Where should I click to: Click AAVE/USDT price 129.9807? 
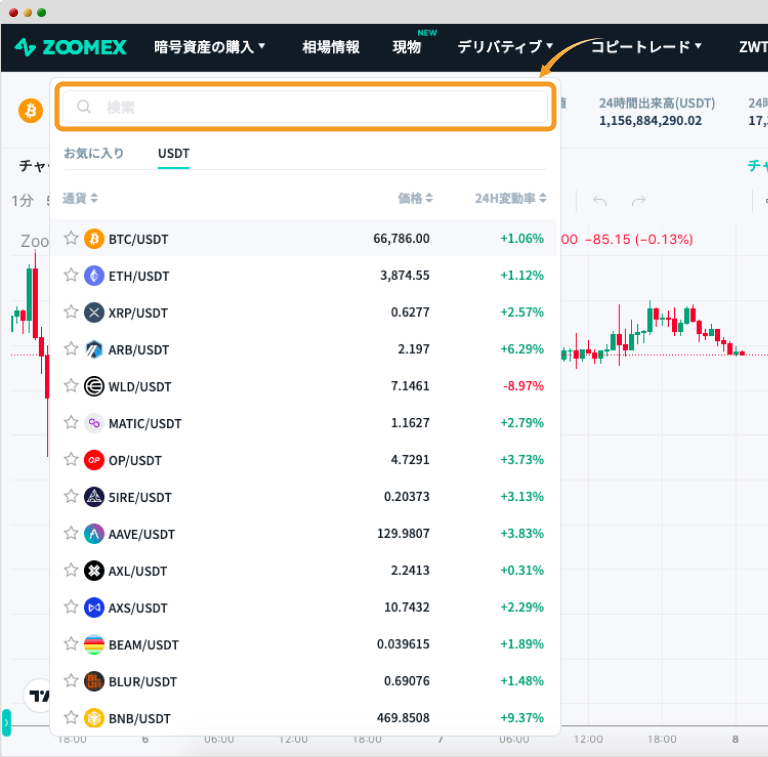(403, 533)
